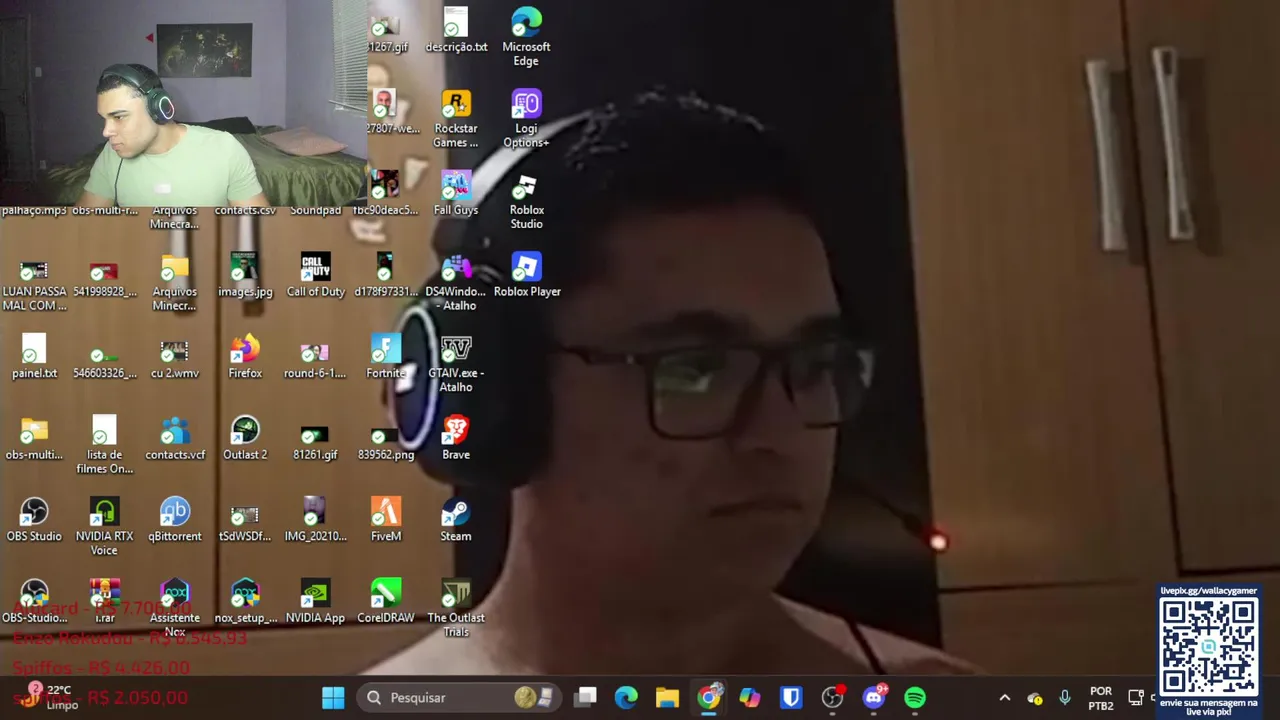1280x720 pixels.
Task: Select the fbc90deac5... file icon
Action: [386, 194]
